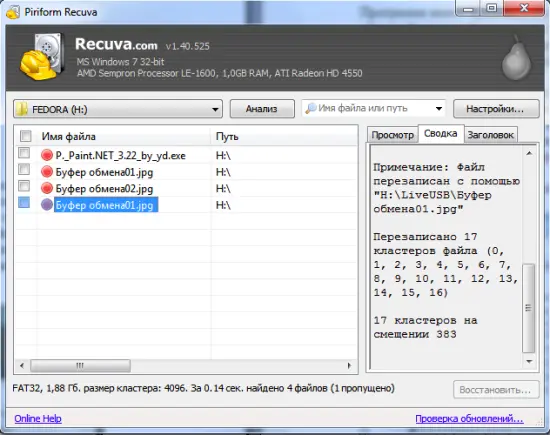Close the Piriform Recuva window

point(524,8)
